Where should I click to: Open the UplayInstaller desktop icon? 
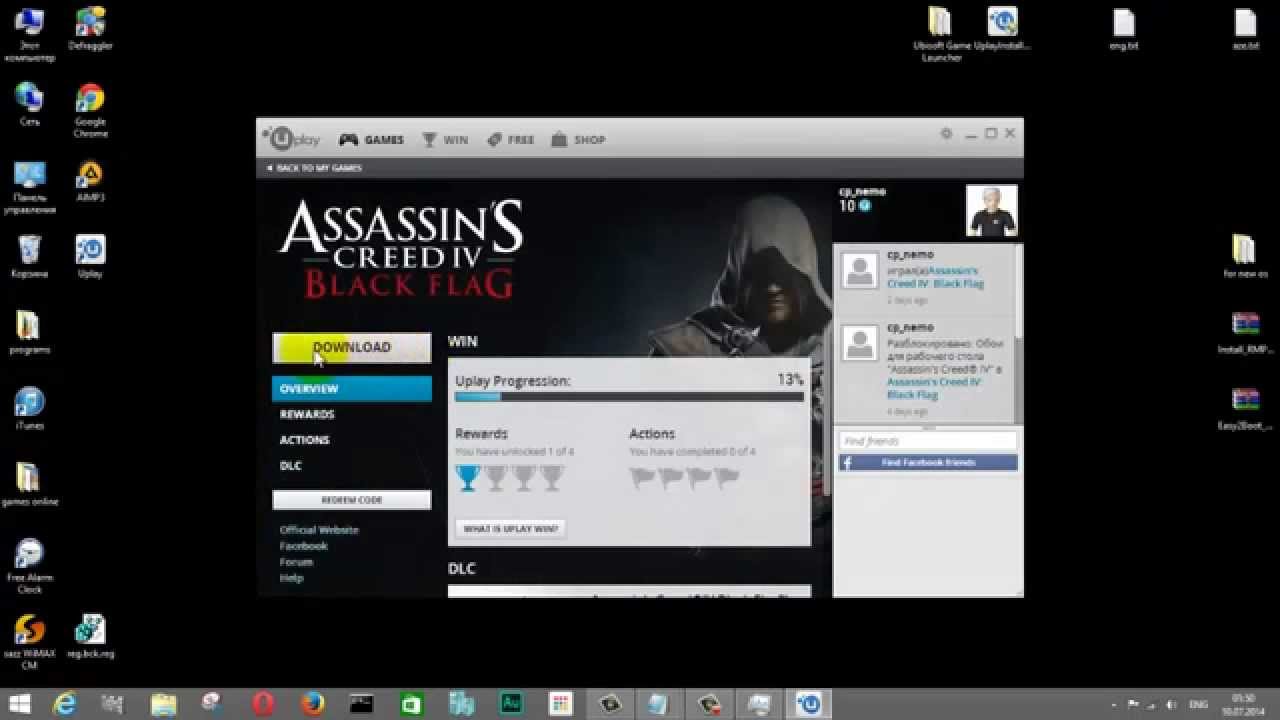pos(1002,29)
